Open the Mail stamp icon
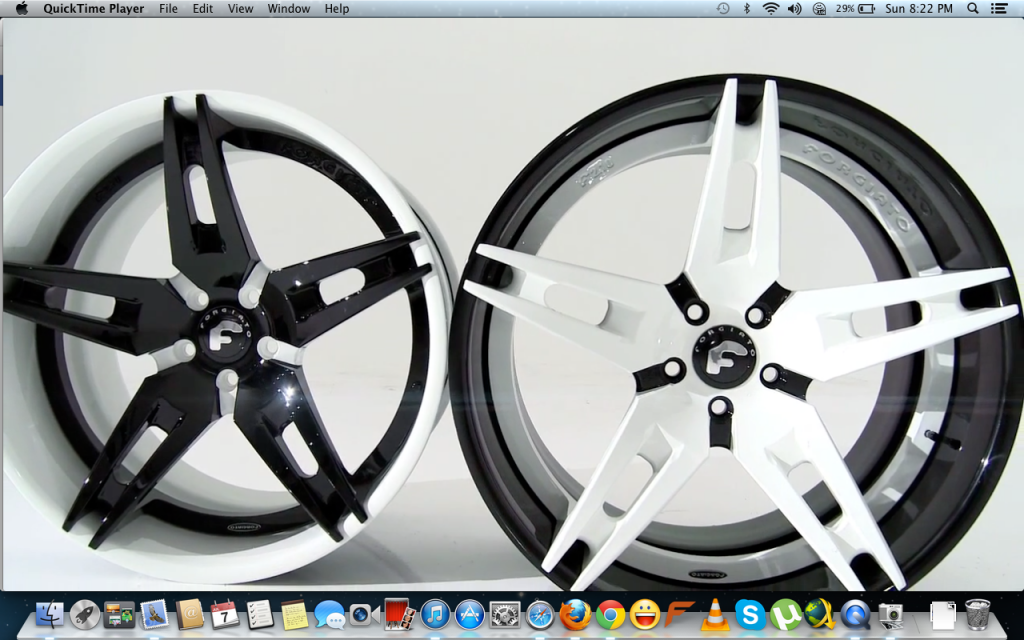The image size is (1024, 640). click(x=155, y=615)
